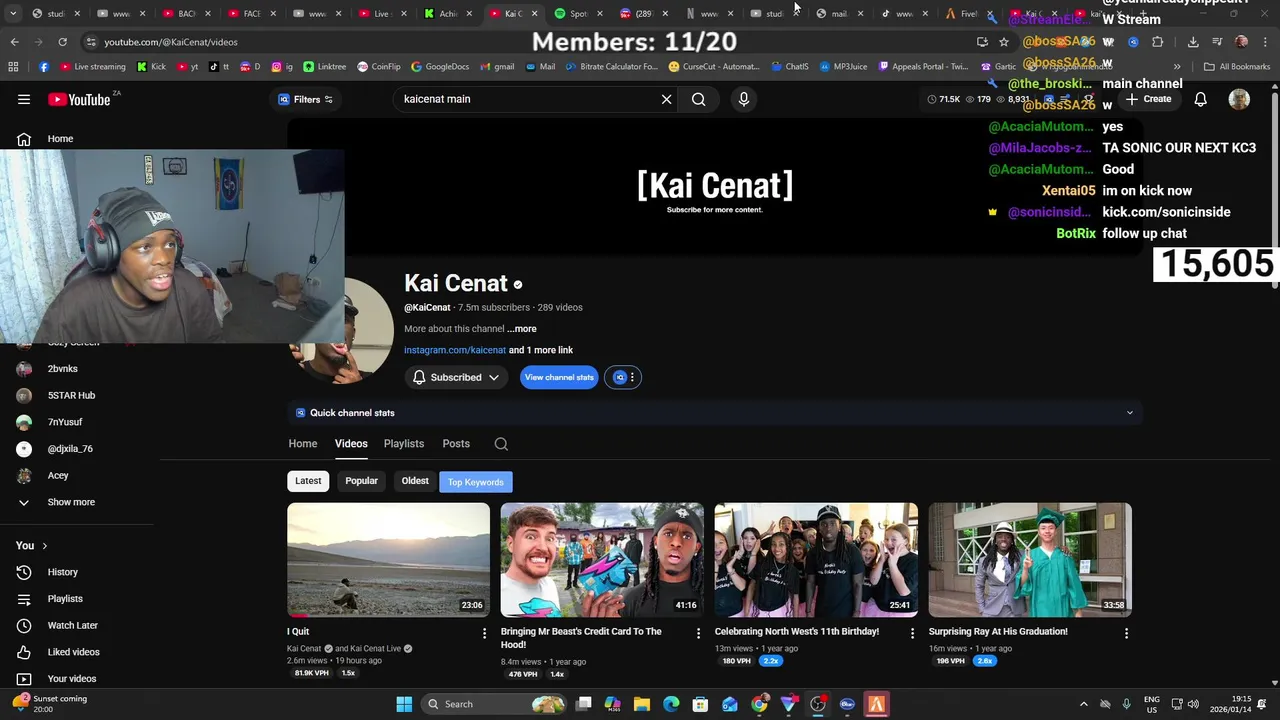Image resolution: width=1280 pixels, height=720 pixels.
Task: Filter videos by Latest
Action: point(308,481)
